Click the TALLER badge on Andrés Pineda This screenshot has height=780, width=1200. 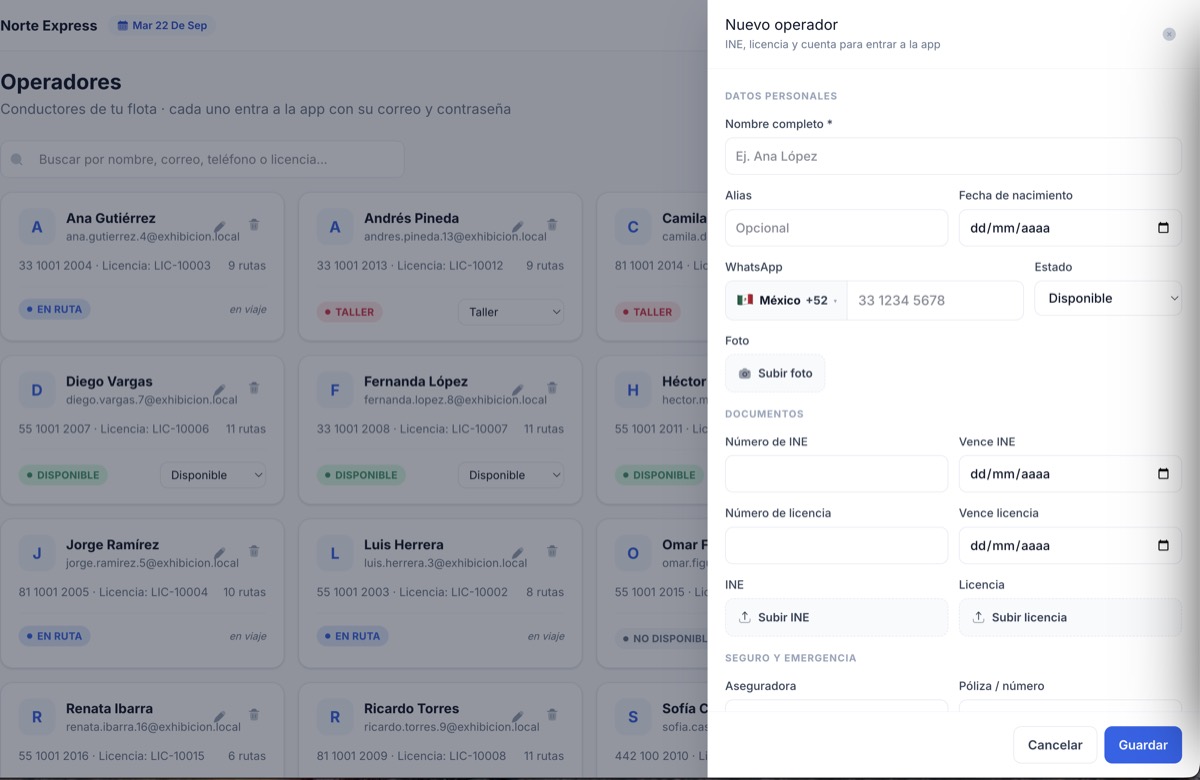tap(349, 312)
